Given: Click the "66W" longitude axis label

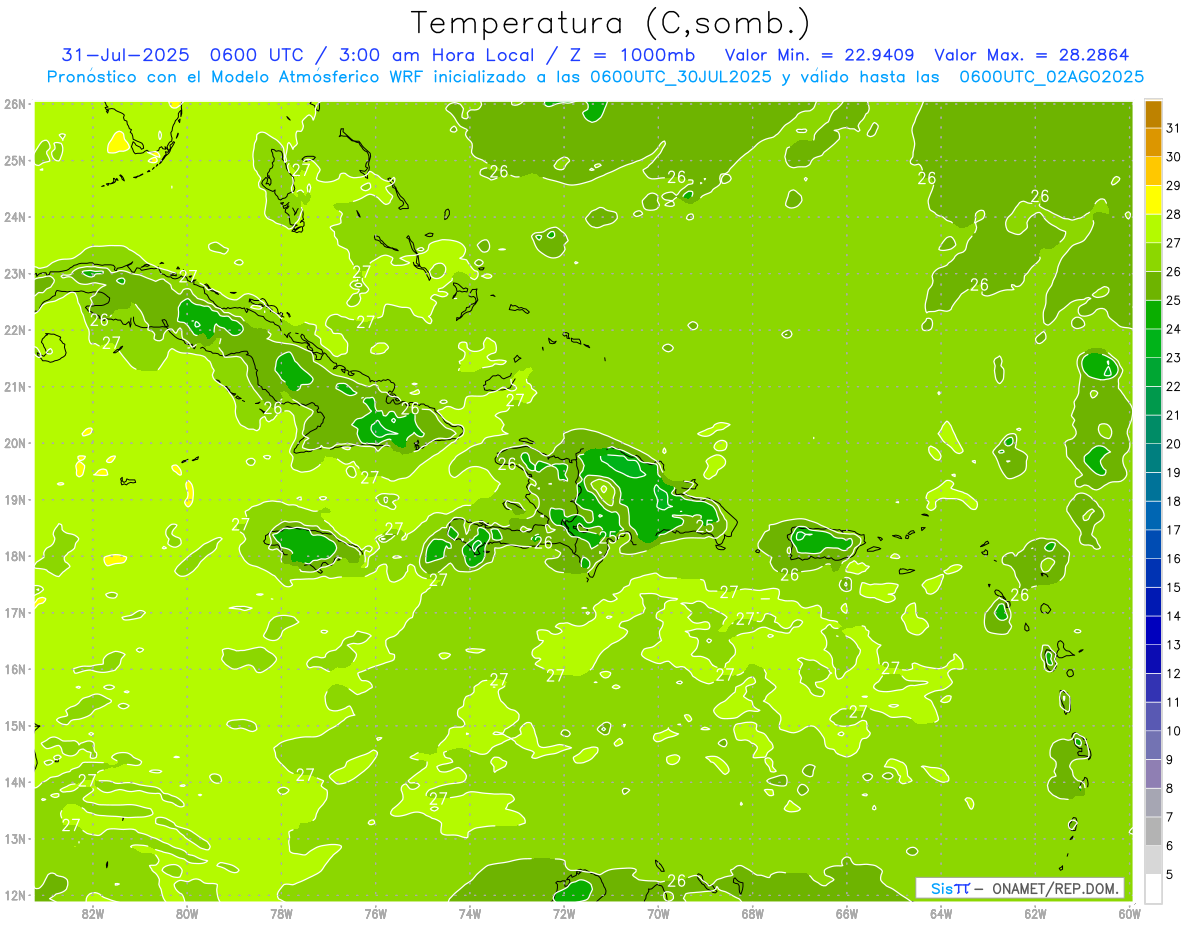Looking at the screenshot, I should pyautogui.click(x=847, y=913).
